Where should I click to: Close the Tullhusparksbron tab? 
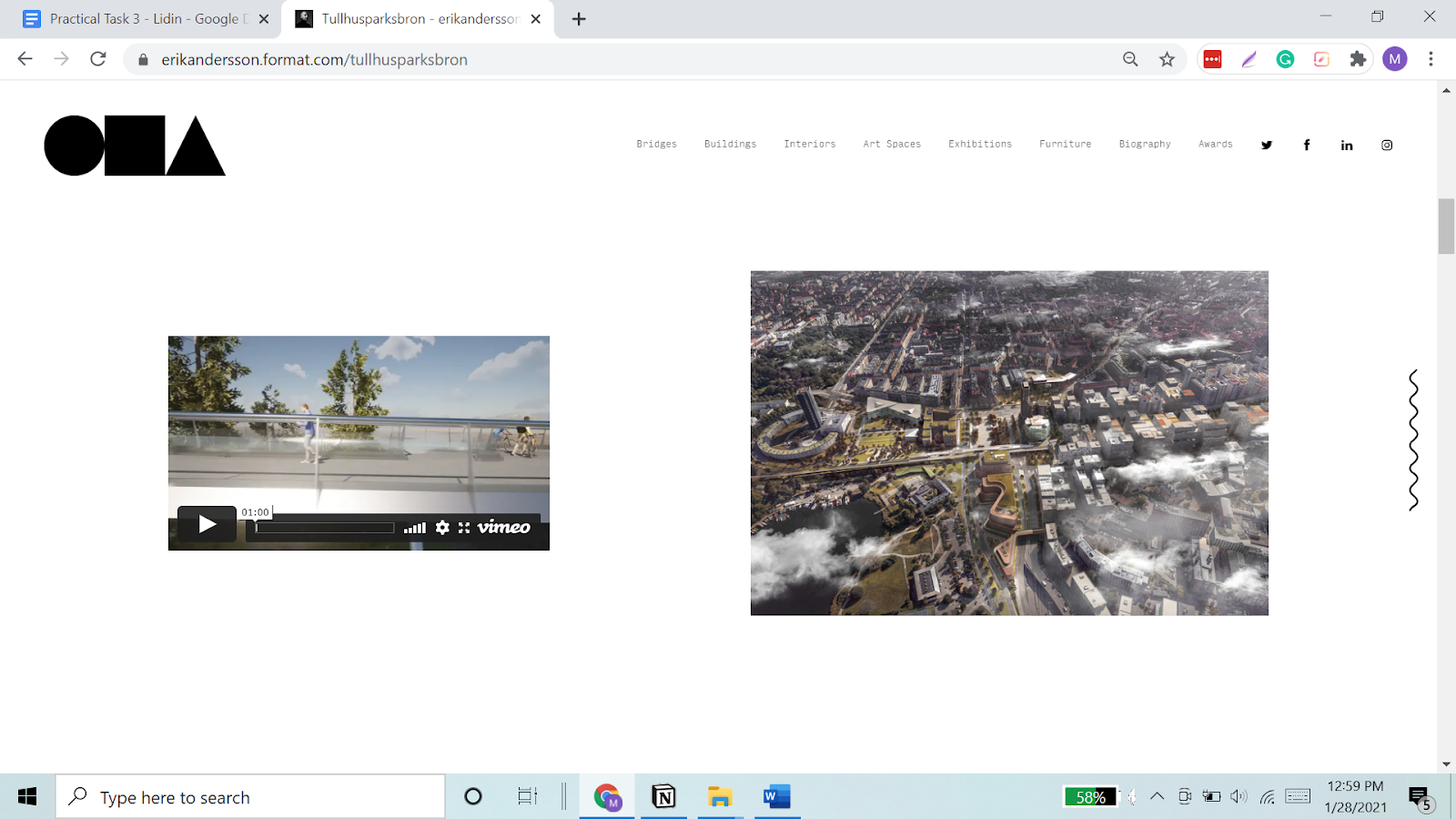pyautogui.click(x=536, y=19)
